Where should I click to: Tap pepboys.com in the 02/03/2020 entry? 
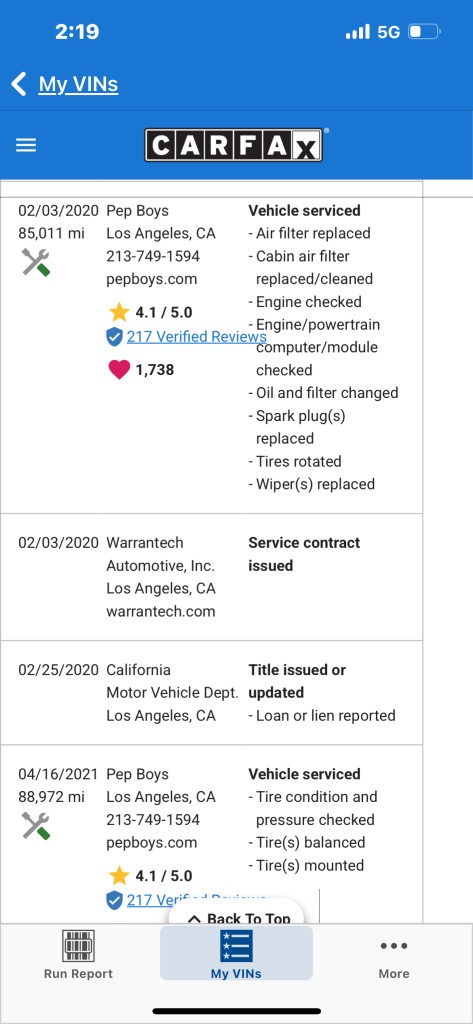[x=152, y=279]
